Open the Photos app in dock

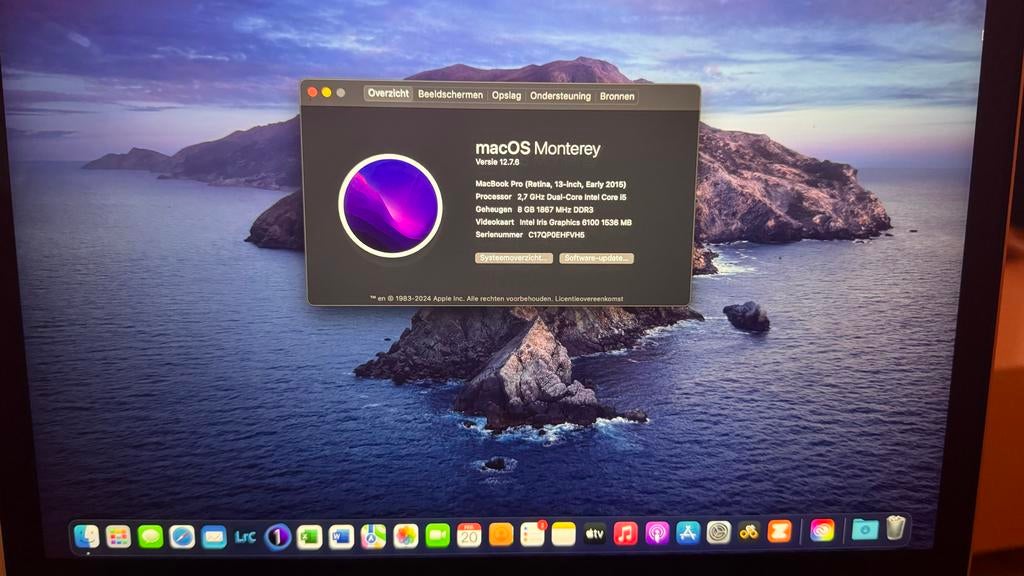pyautogui.click(x=406, y=536)
